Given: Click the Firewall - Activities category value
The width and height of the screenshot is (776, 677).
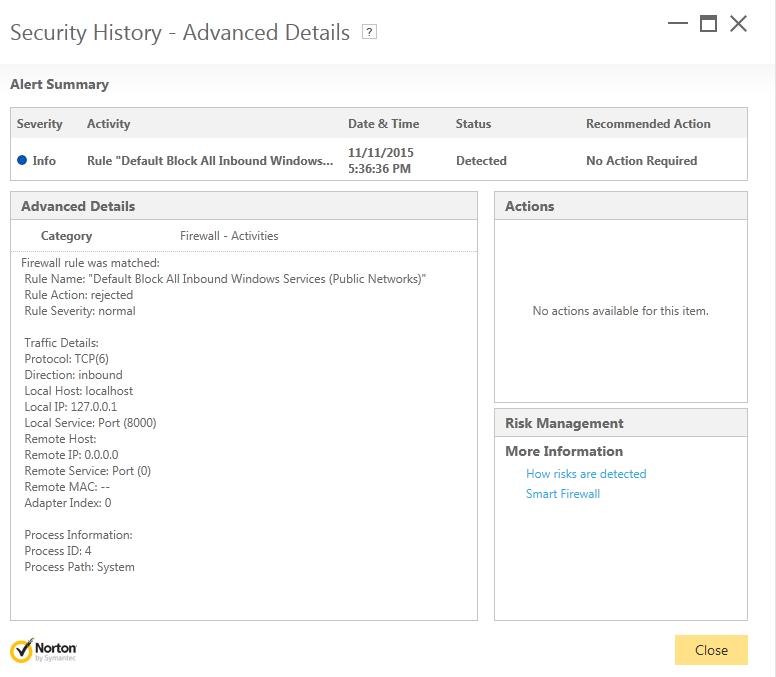Looking at the screenshot, I should click(x=229, y=236).
